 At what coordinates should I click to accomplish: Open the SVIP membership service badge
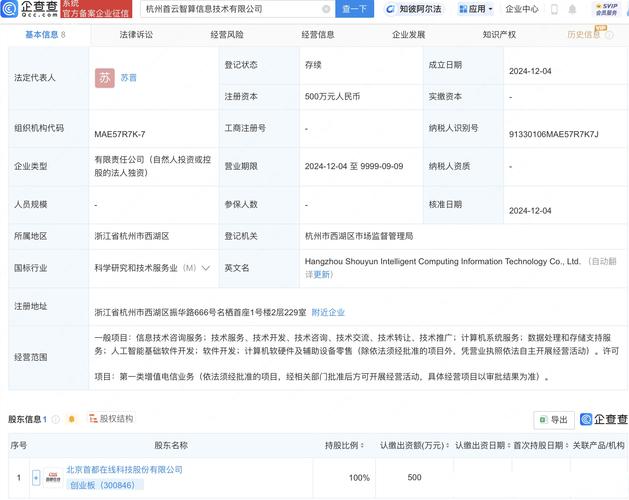607,9
